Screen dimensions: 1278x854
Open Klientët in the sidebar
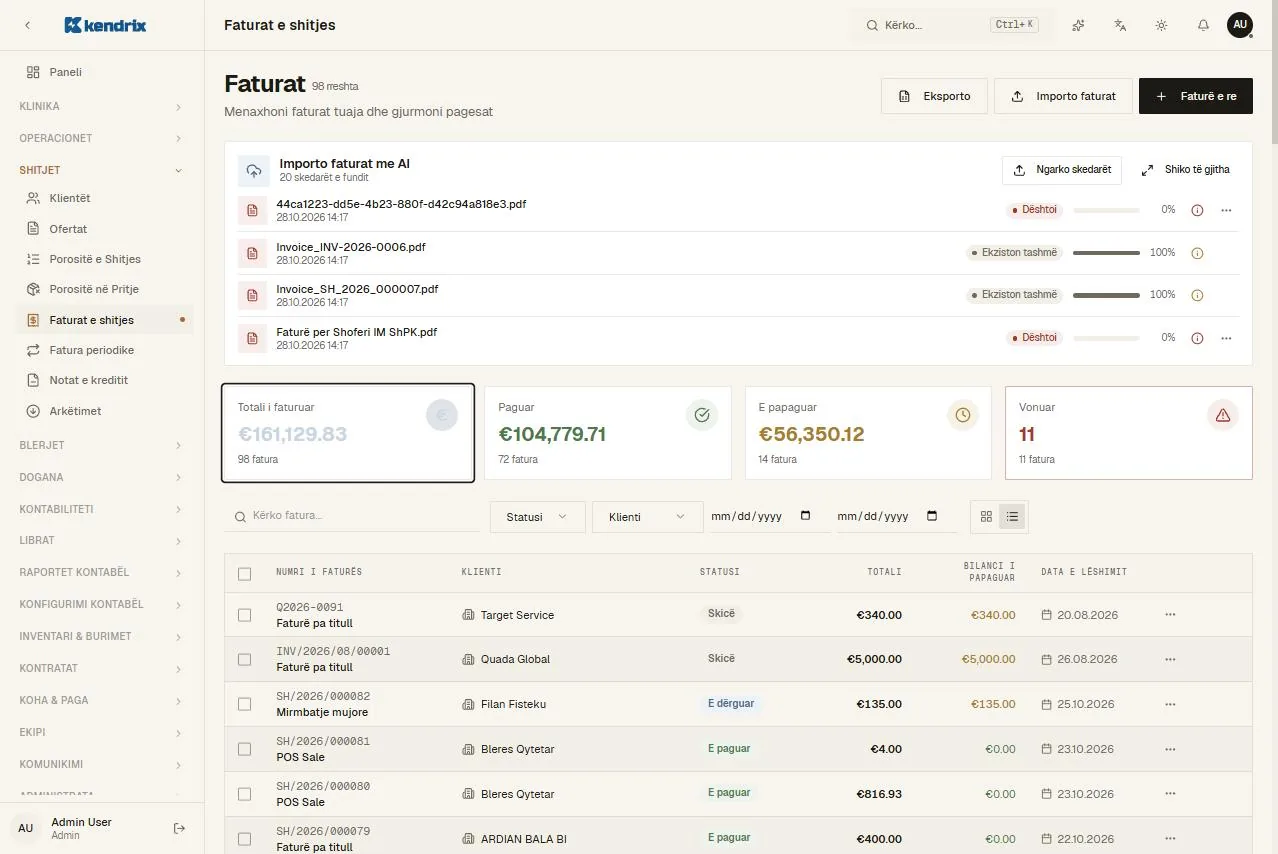click(x=106, y=198)
